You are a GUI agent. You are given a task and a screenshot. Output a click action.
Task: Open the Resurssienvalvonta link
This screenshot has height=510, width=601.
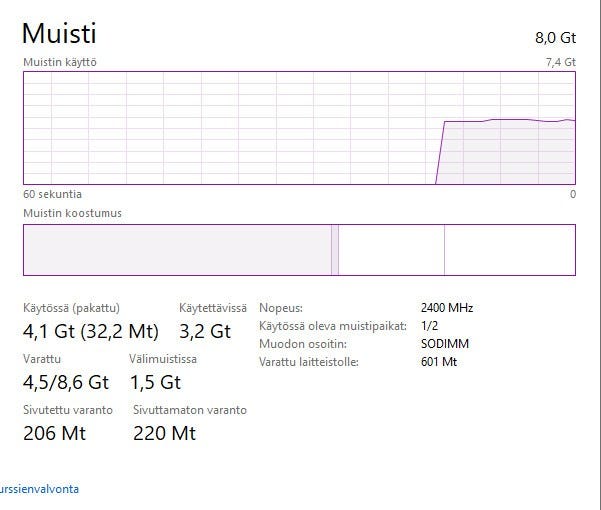(x=40, y=489)
